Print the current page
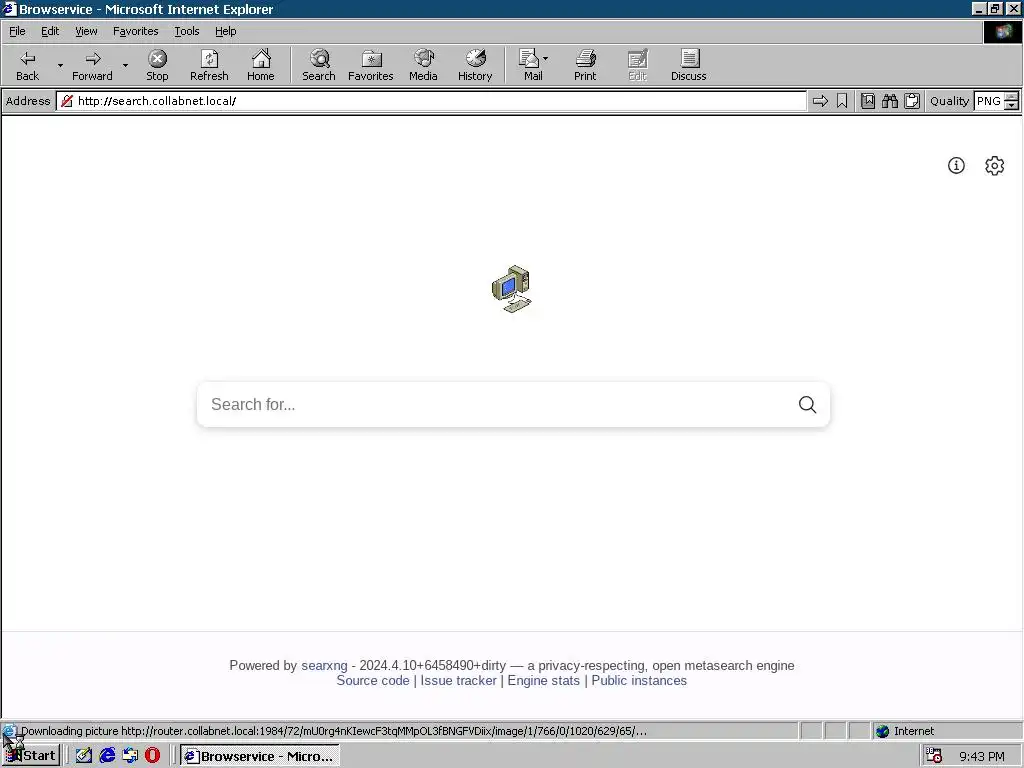The image size is (1024, 768). click(585, 65)
